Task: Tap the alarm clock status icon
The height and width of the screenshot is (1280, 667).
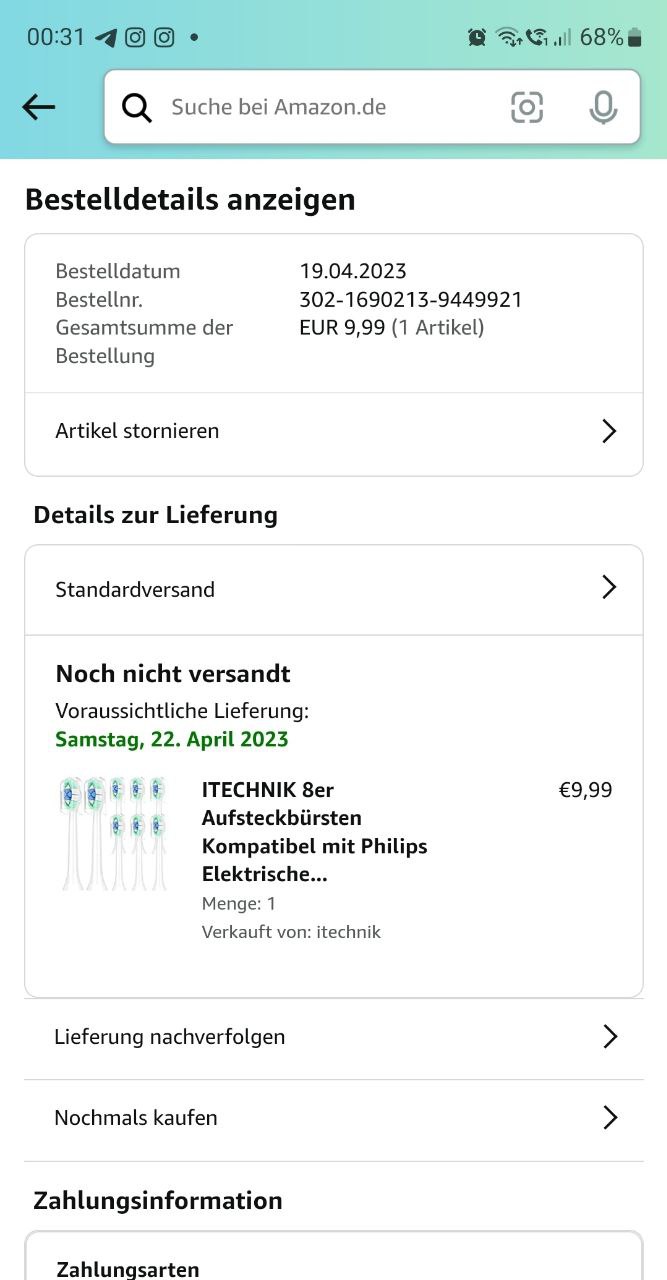Action: click(477, 38)
